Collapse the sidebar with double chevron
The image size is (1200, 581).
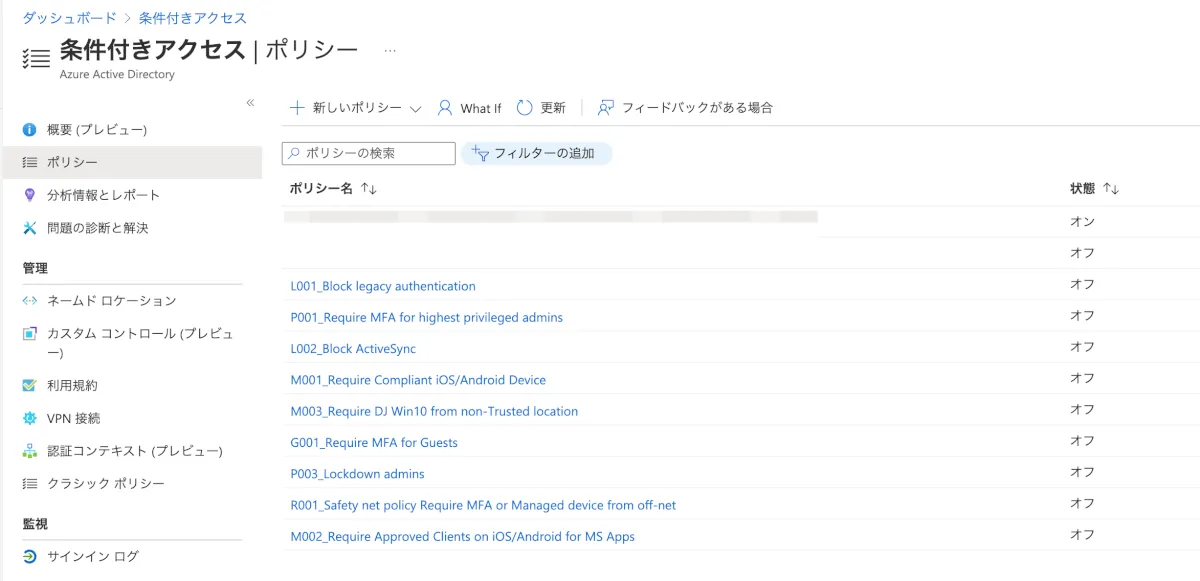coord(250,103)
